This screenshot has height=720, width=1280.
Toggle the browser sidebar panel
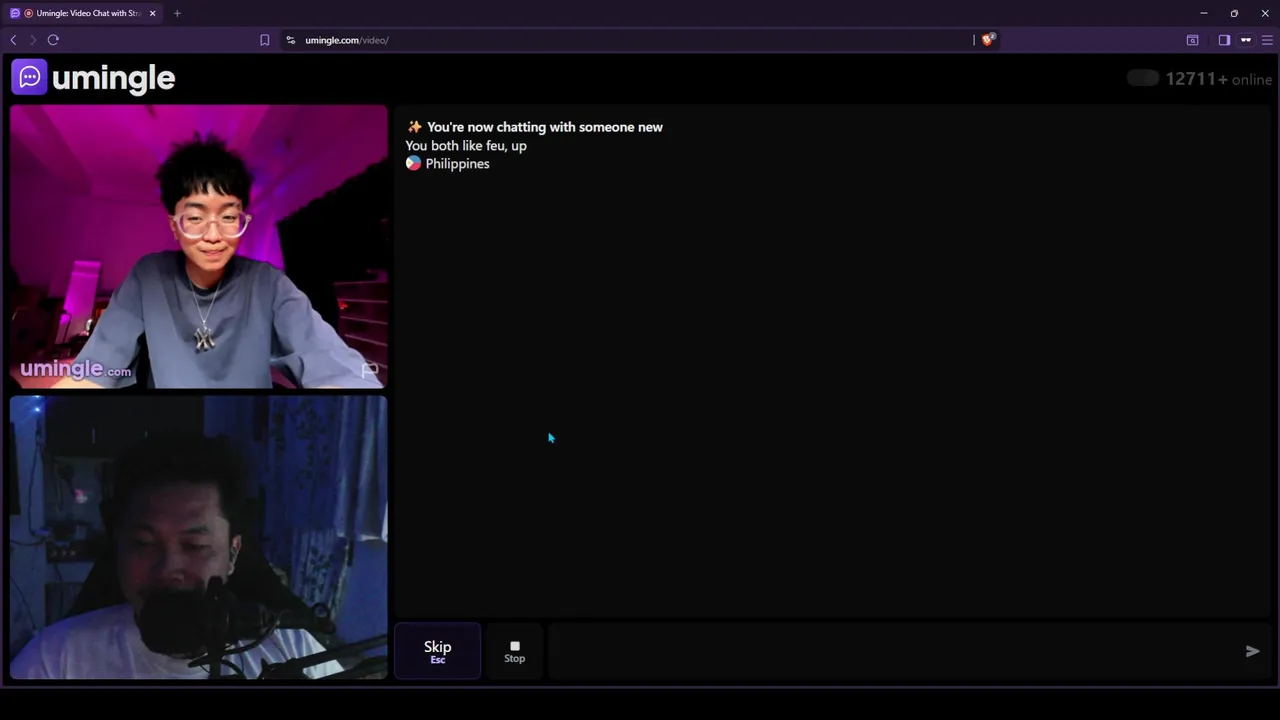(1224, 40)
